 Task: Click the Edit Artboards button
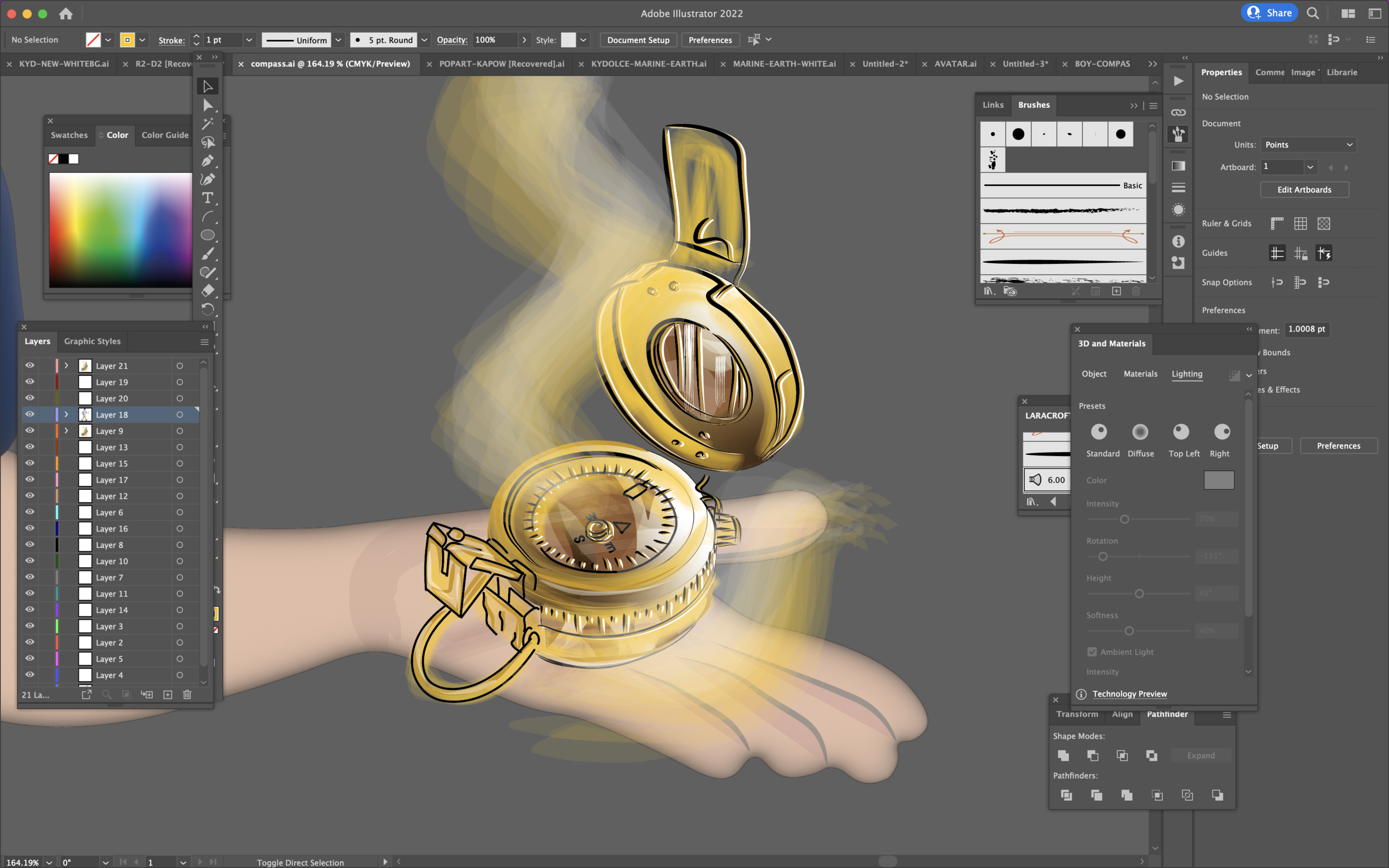[1304, 189]
